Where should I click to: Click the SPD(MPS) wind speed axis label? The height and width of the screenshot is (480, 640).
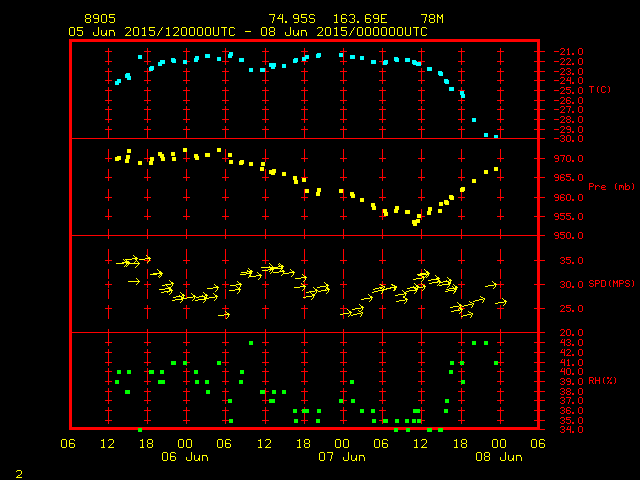(x=611, y=284)
